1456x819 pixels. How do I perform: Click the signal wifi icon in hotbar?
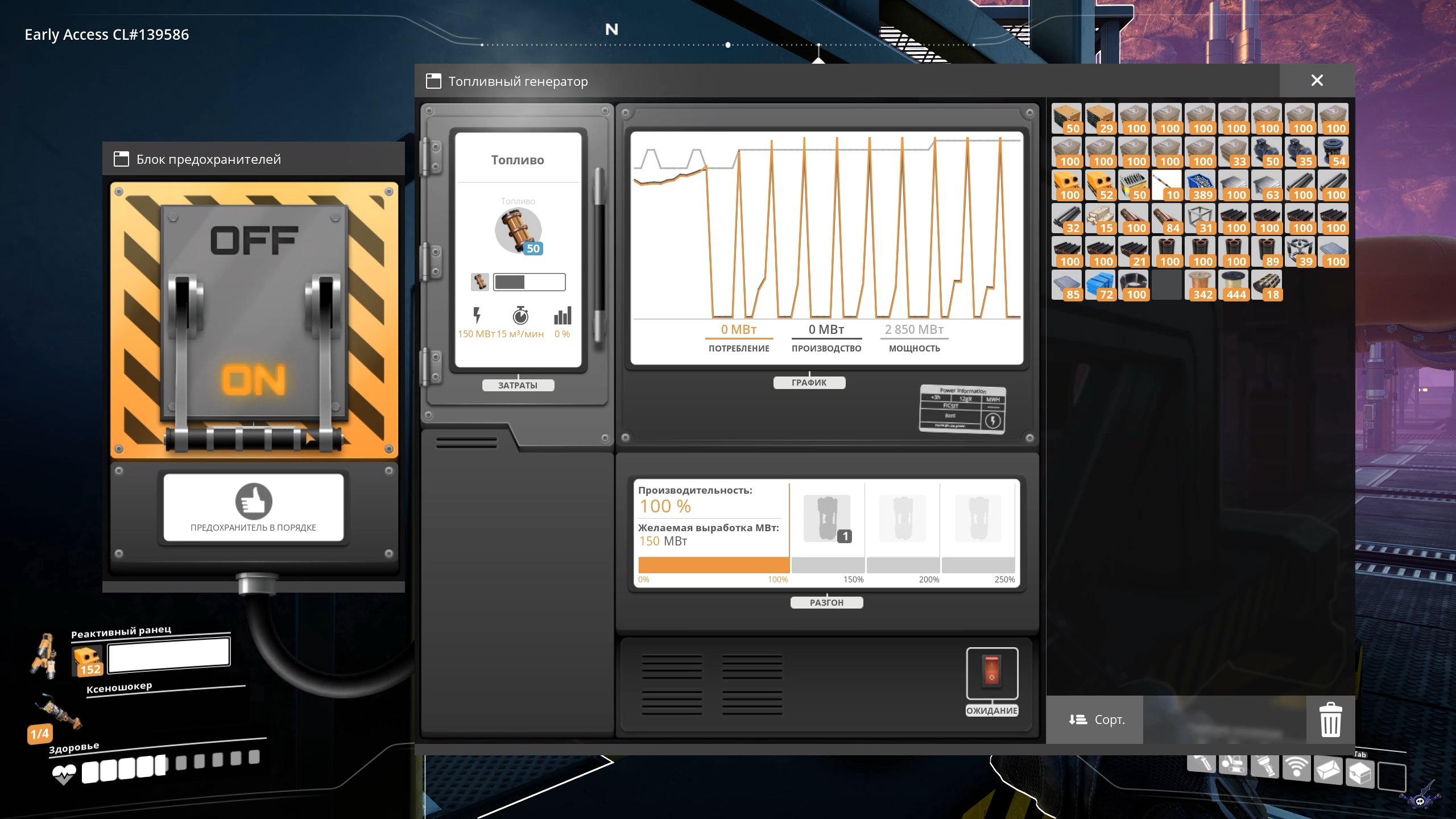(1296, 768)
